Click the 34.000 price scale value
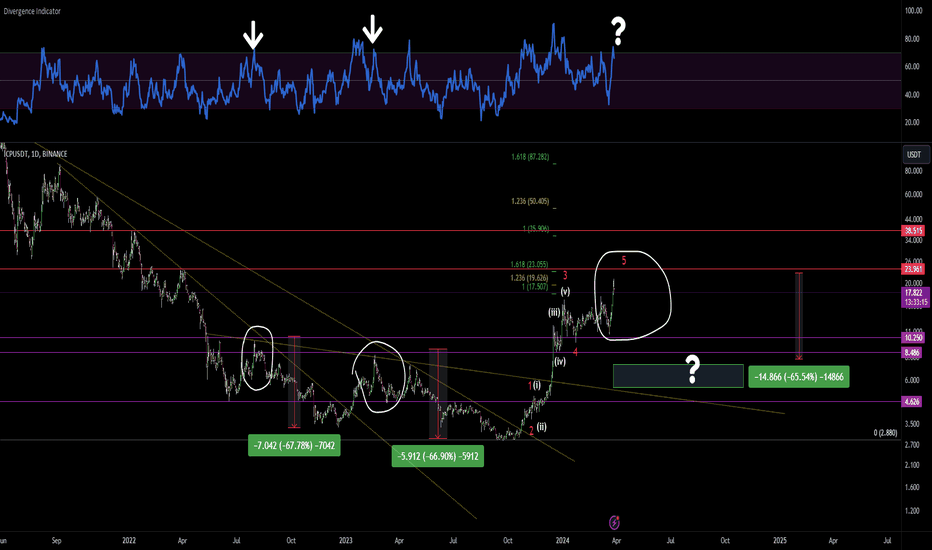Image resolution: width=932 pixels, height=550 pixels. click(x=914, y=241)
